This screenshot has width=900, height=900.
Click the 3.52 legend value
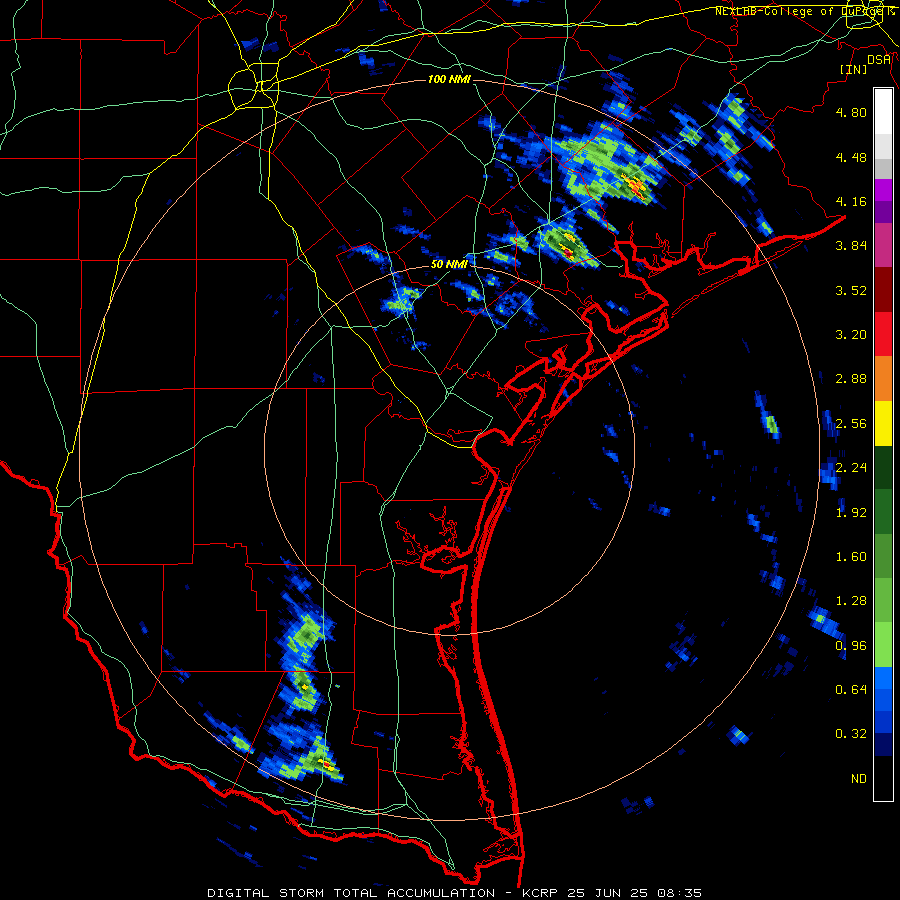[x=851, y=290]
